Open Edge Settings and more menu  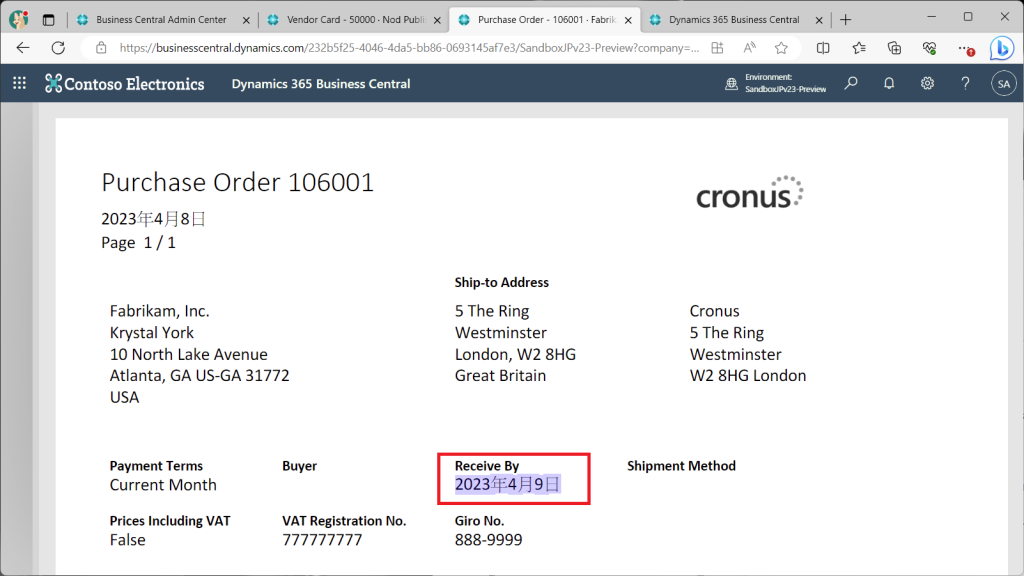coord(966,48)
